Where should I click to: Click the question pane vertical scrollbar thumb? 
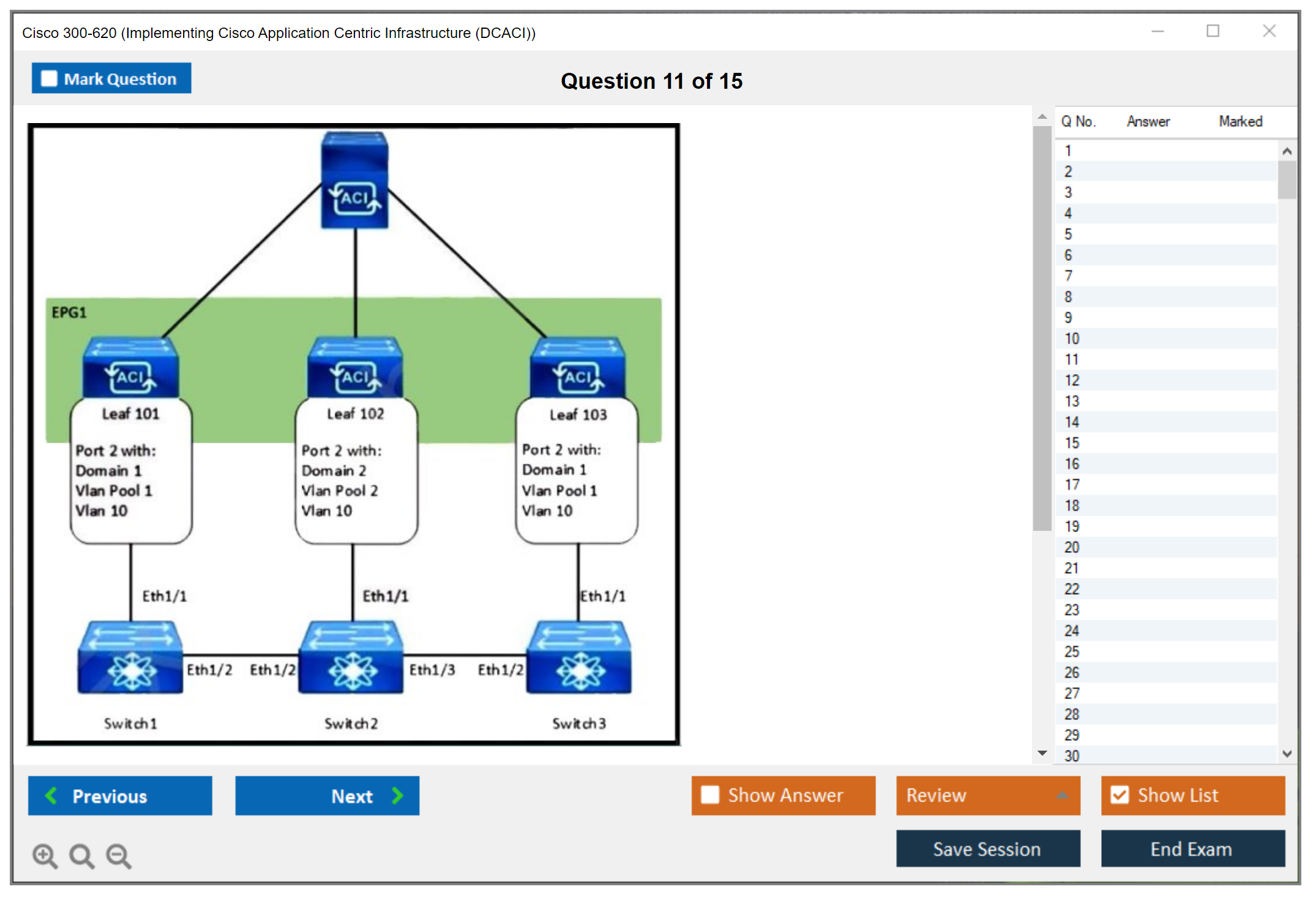pos(1042,328)
